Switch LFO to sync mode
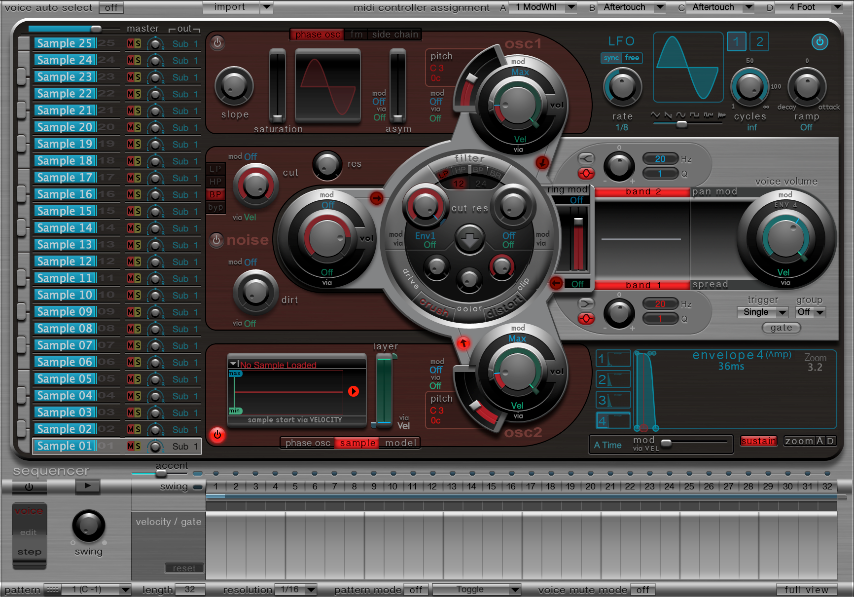Viewport: 855px width, 597px height. 611,58
